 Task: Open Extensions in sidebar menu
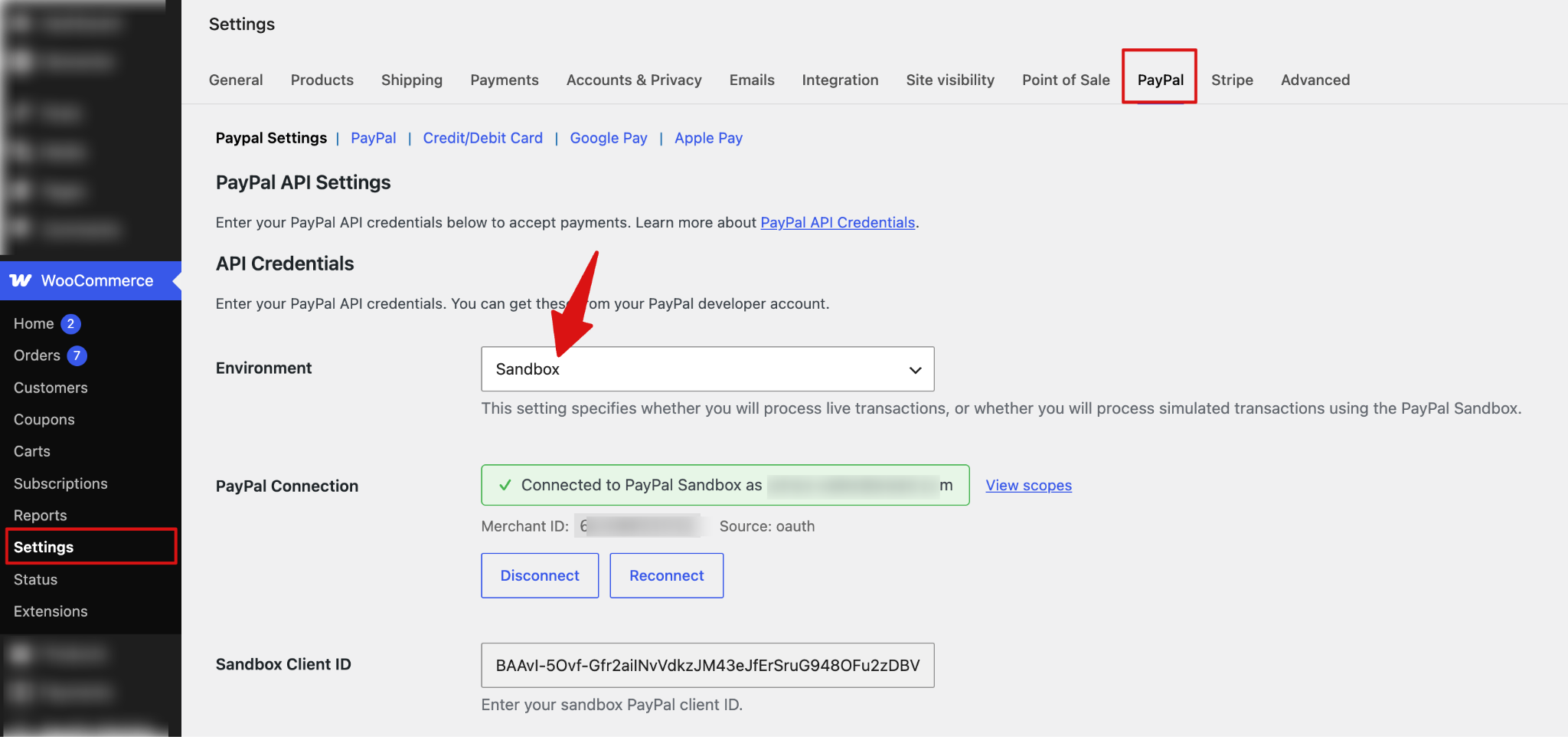coord(51,611)
